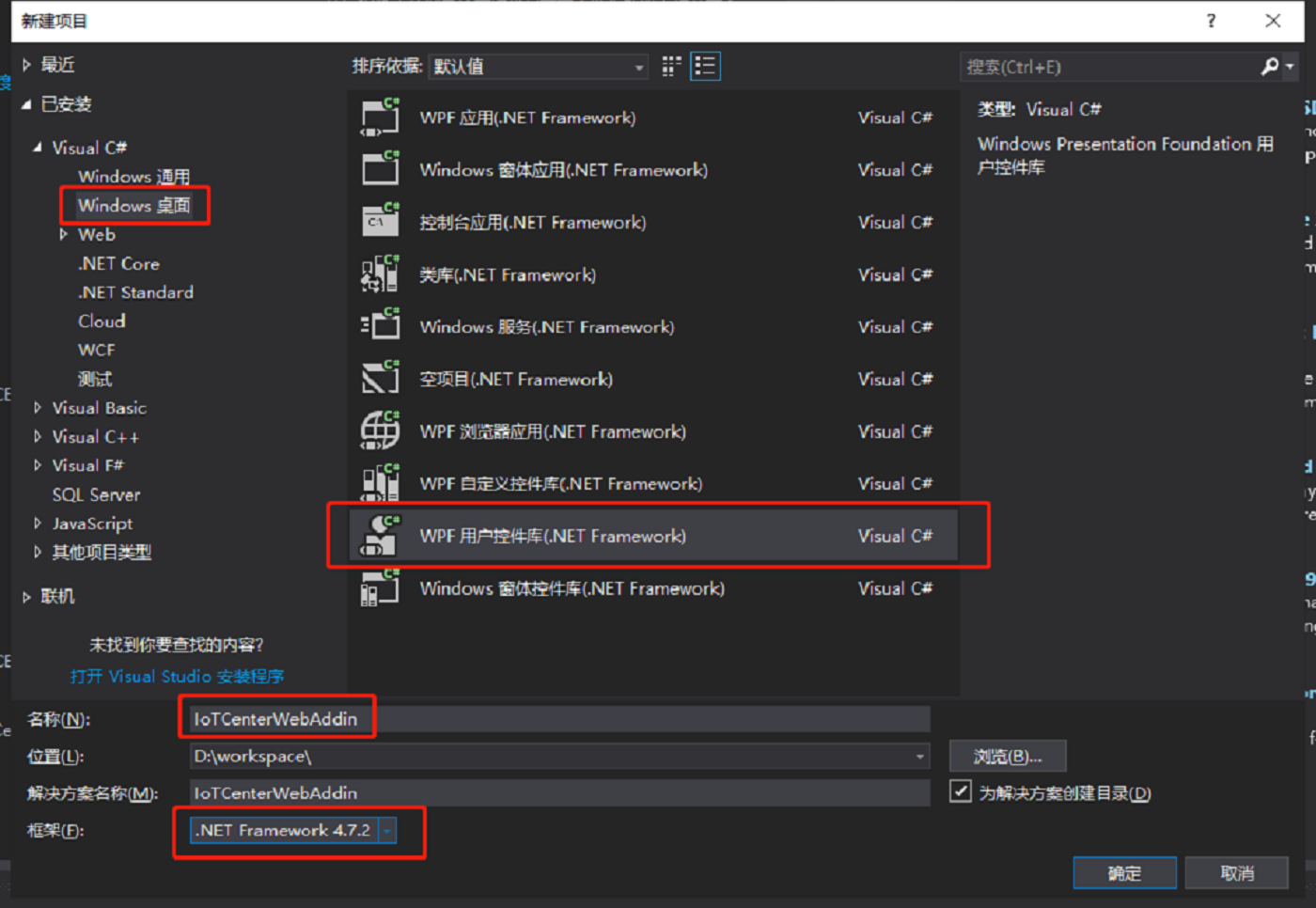Select the Windows 服务 template icon
1316x908 pixels.
(x=381, y=326)
